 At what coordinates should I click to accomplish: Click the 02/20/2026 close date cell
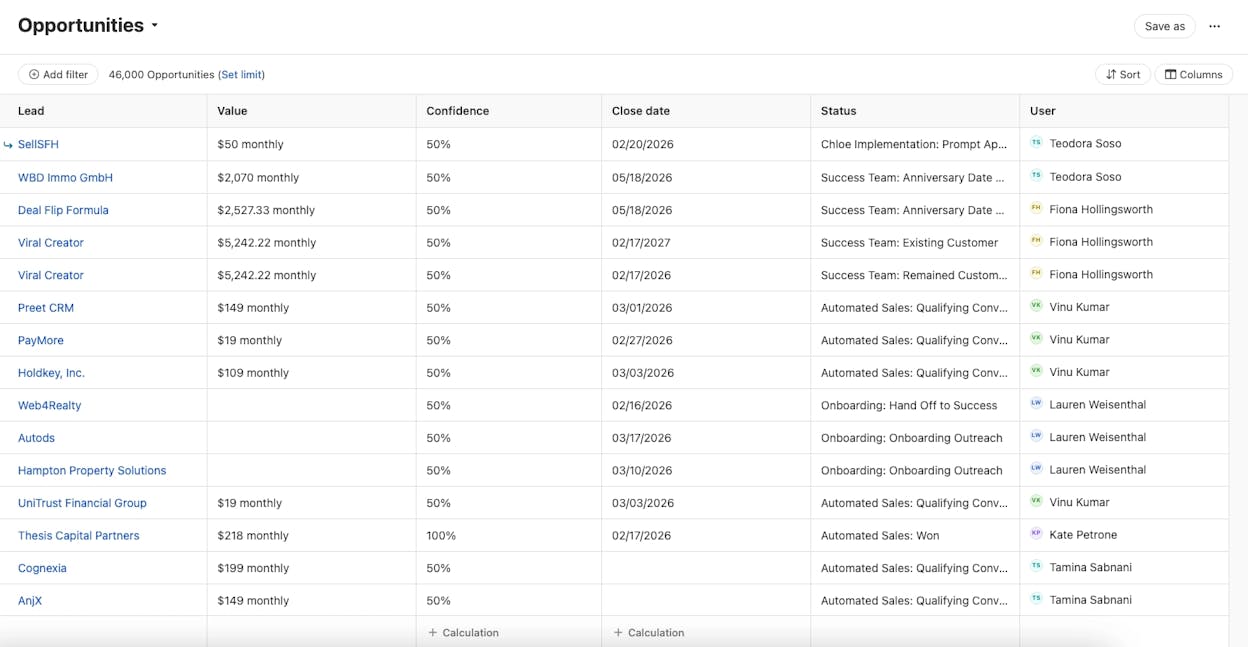point(705,144)
